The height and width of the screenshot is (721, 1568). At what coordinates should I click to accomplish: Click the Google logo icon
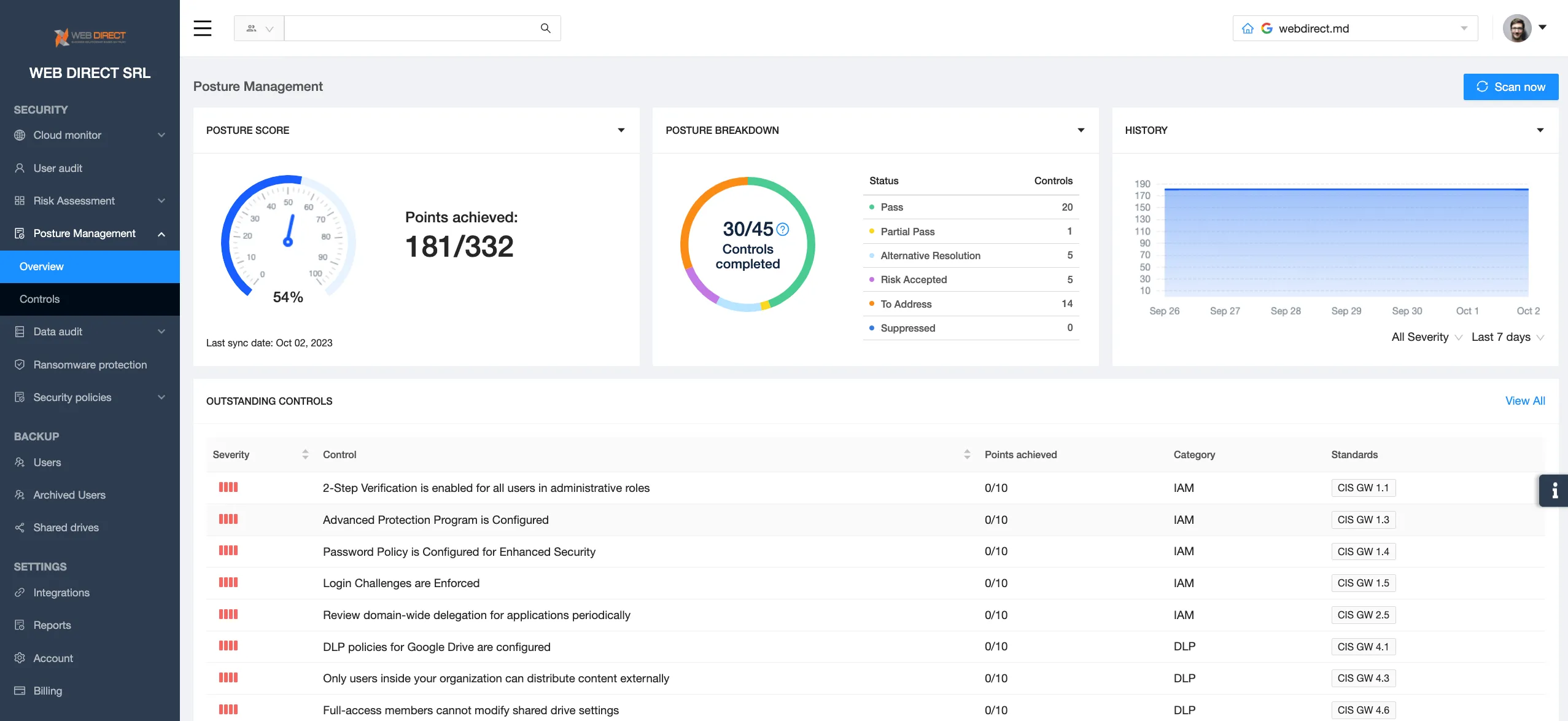1267,28
